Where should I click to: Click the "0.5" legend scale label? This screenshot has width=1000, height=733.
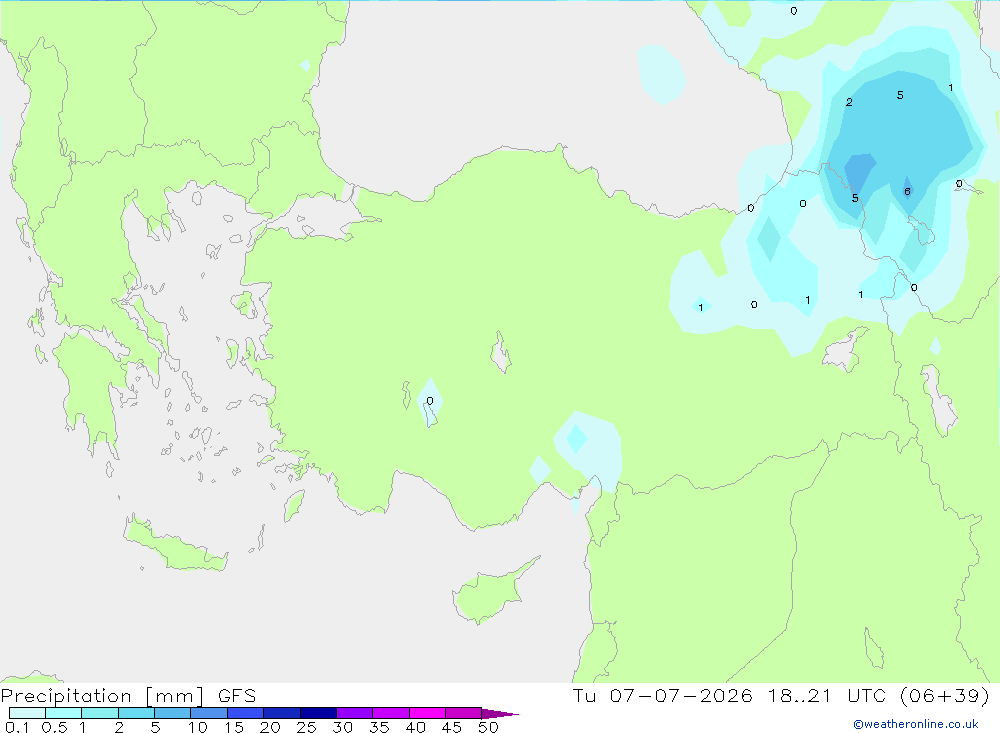click(x=54, y=727)
